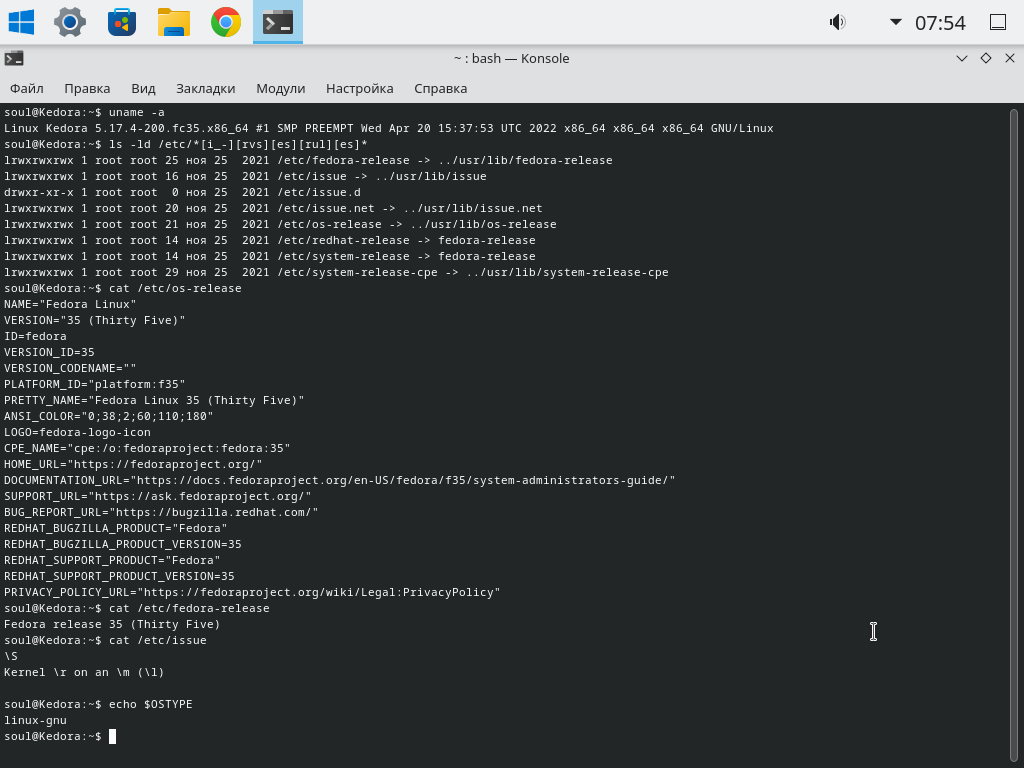Screen dimensions: 1024x768
Task: Click the kernel version output line
Action: (389, 128)
